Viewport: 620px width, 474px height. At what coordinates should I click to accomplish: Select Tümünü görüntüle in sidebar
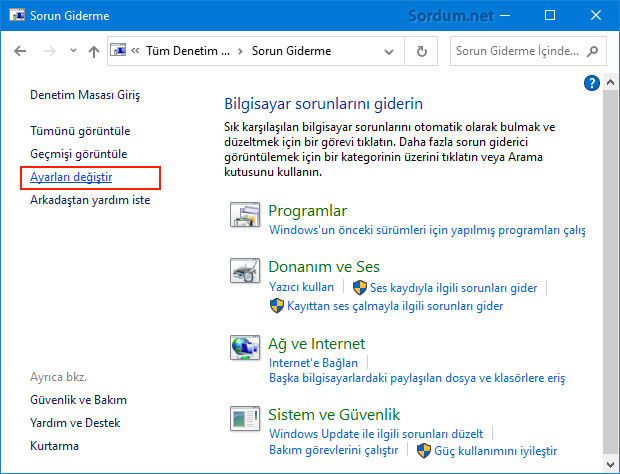[80, 131]
